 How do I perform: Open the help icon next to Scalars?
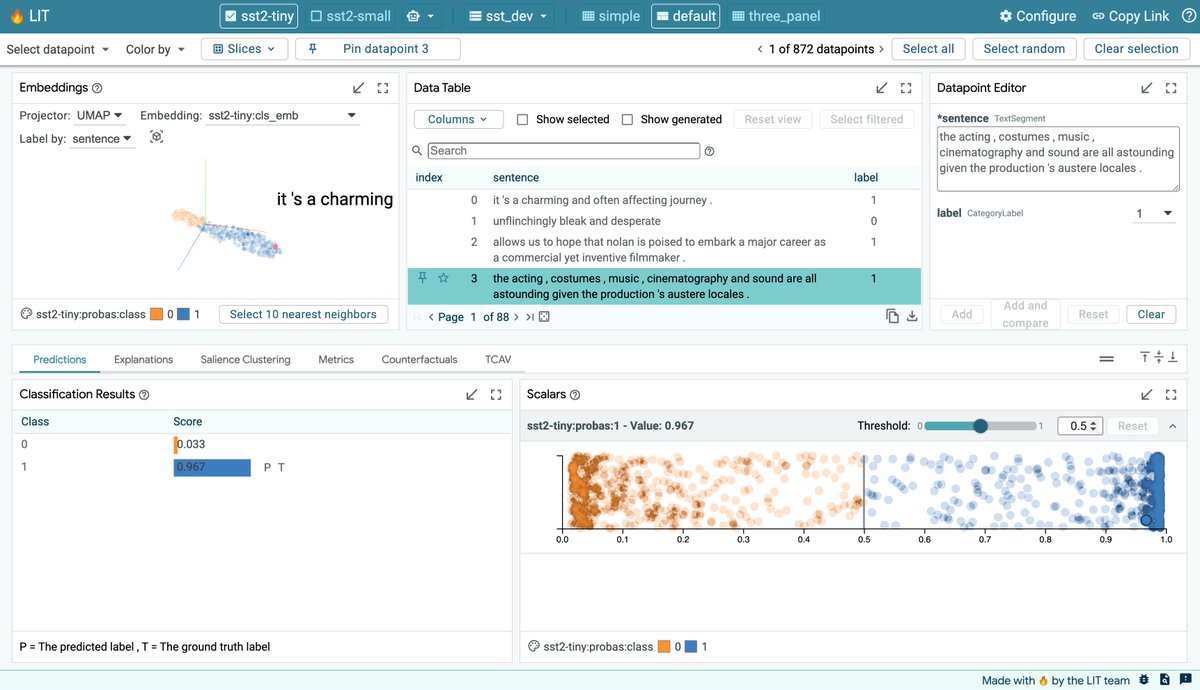click(x=575, y=395)
